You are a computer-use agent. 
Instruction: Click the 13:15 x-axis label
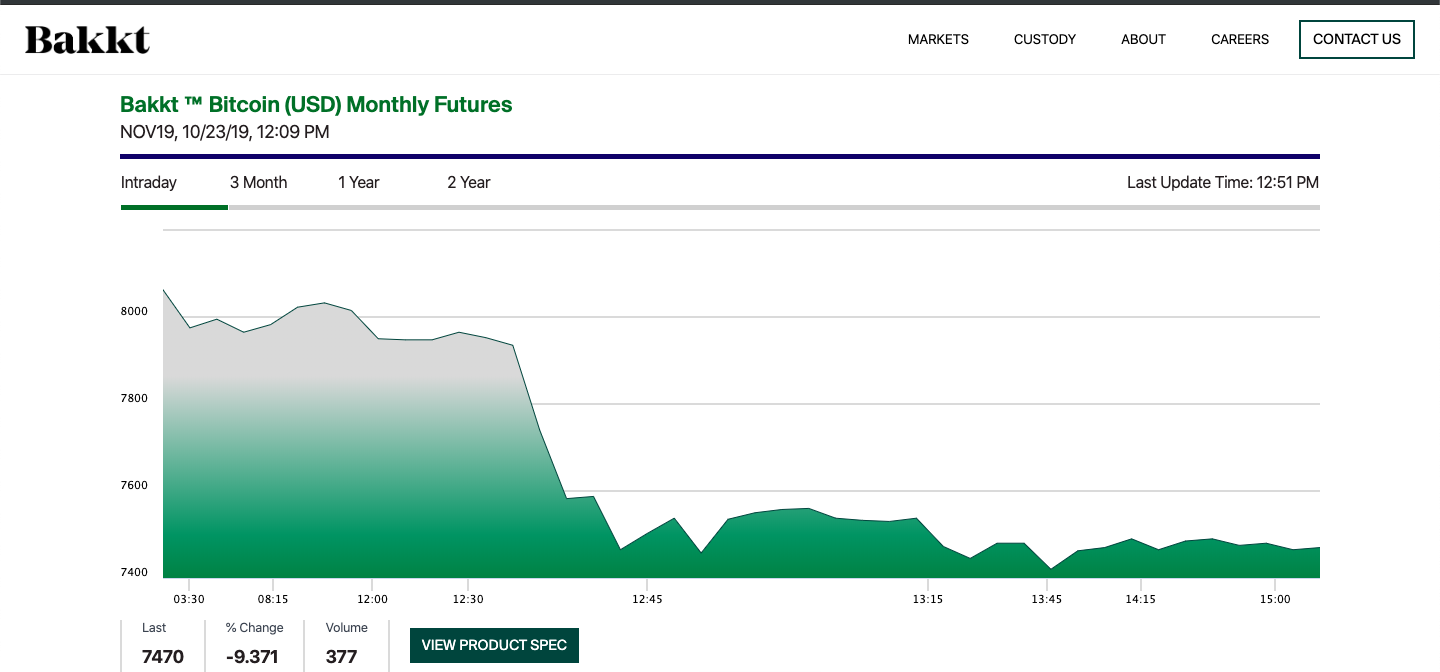tap(928, 599)
